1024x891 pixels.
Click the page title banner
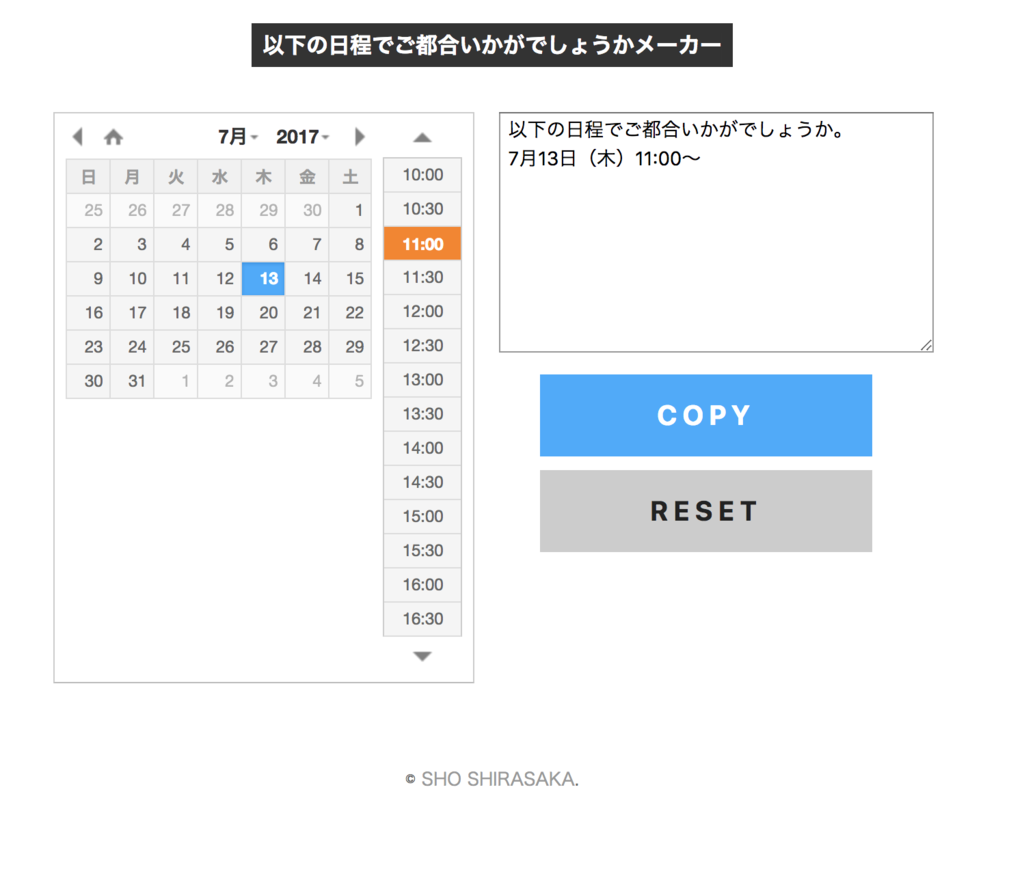492,45
